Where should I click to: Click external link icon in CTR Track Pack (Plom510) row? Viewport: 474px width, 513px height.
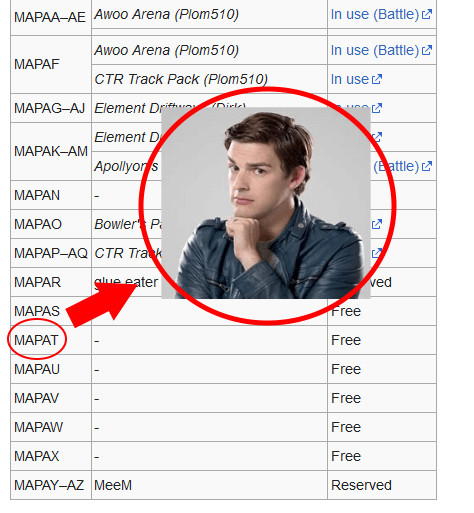point(377,79)
